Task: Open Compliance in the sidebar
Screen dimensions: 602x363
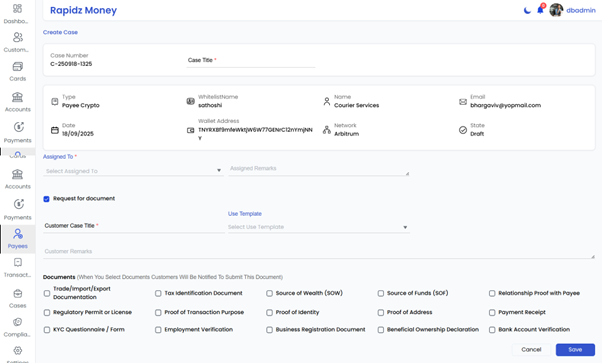Action: (17, 327)
